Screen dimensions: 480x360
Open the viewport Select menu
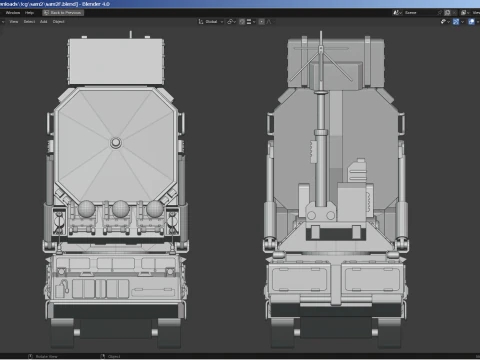[x=29, y=22]
